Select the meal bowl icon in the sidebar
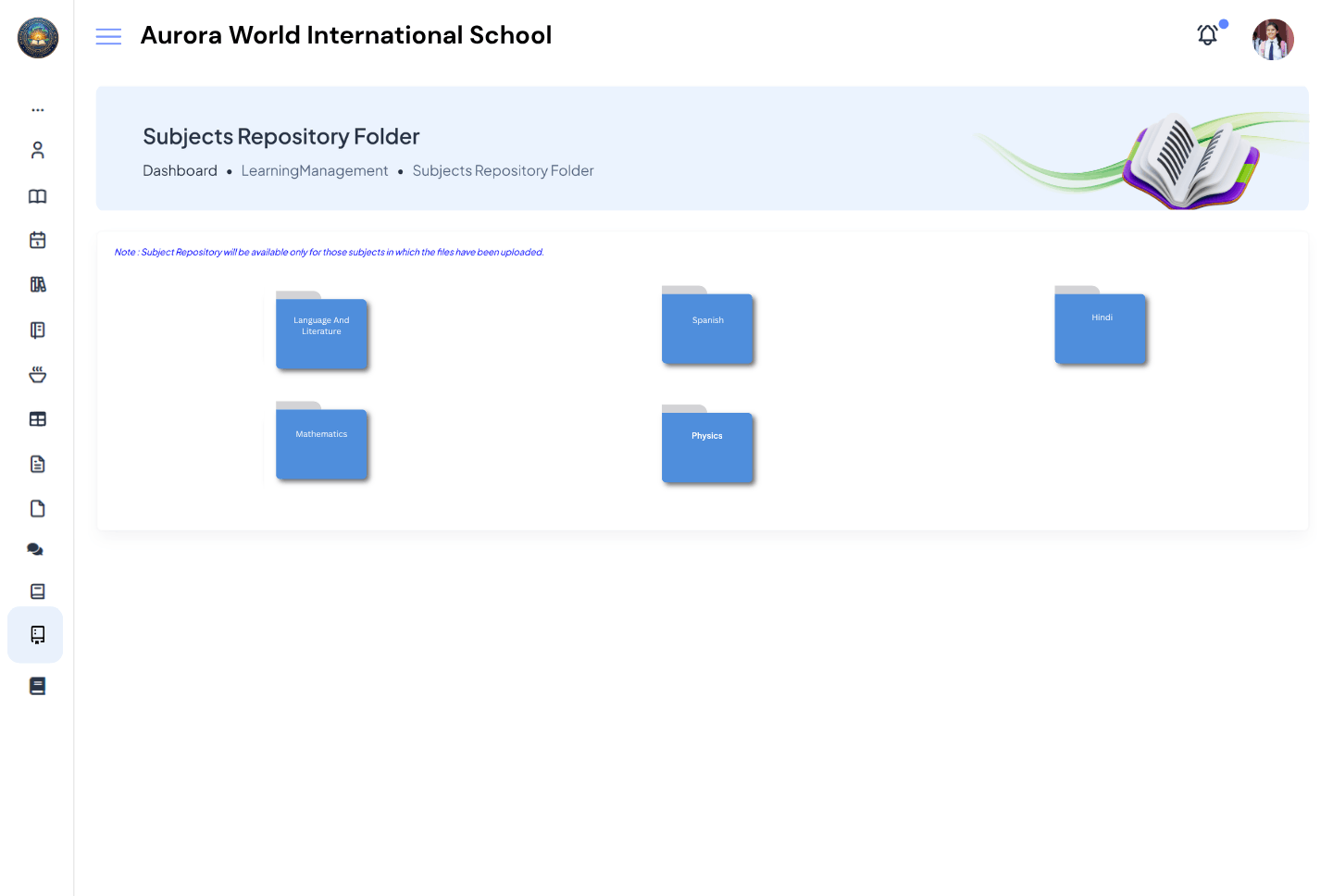This screenshot has height=896, width=1333. (x=37, y=374)
